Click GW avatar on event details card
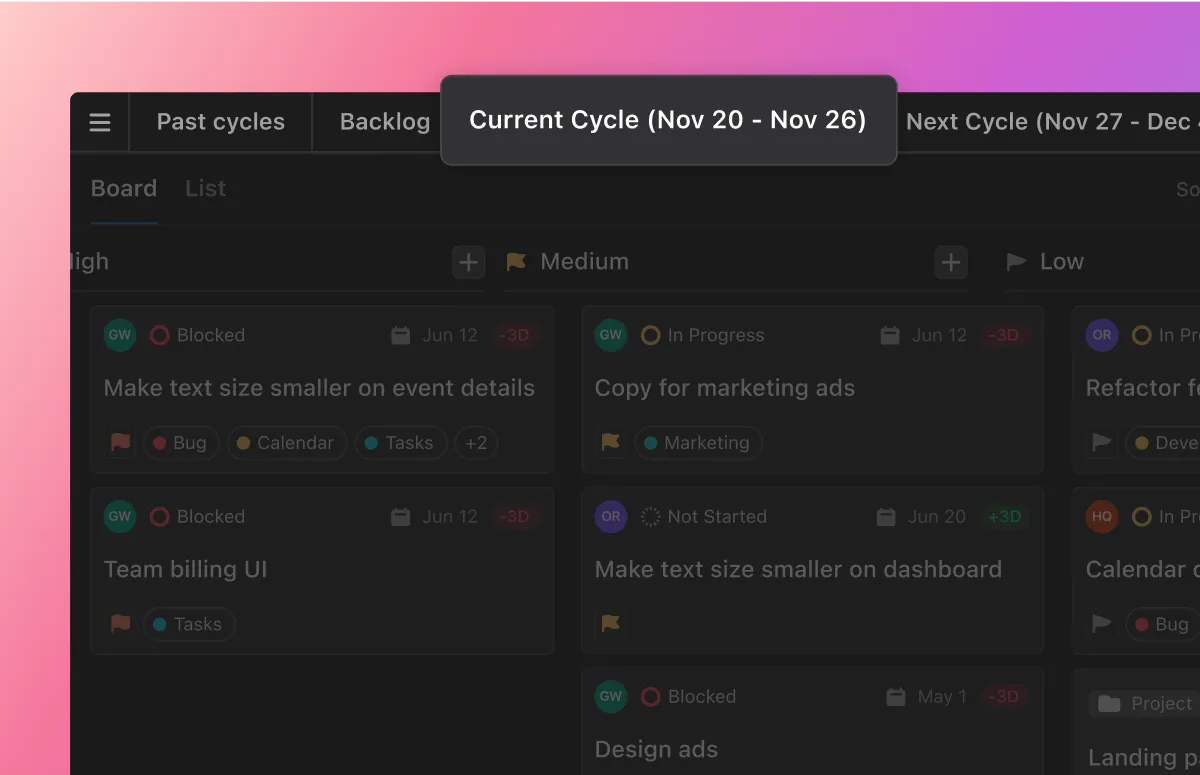 120,335
